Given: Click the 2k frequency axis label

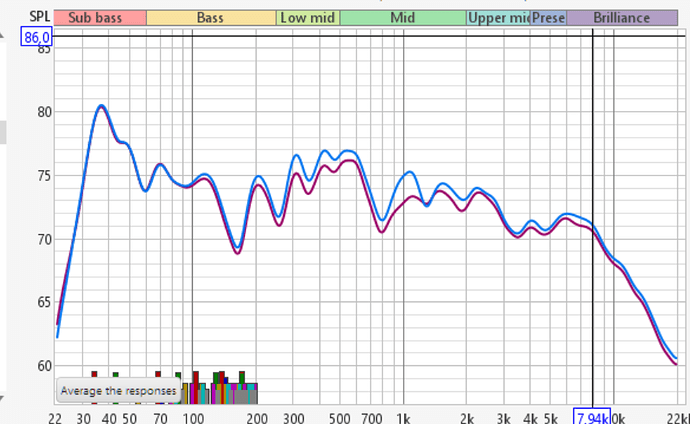Looking at the screenshot, I should [467, 418].
